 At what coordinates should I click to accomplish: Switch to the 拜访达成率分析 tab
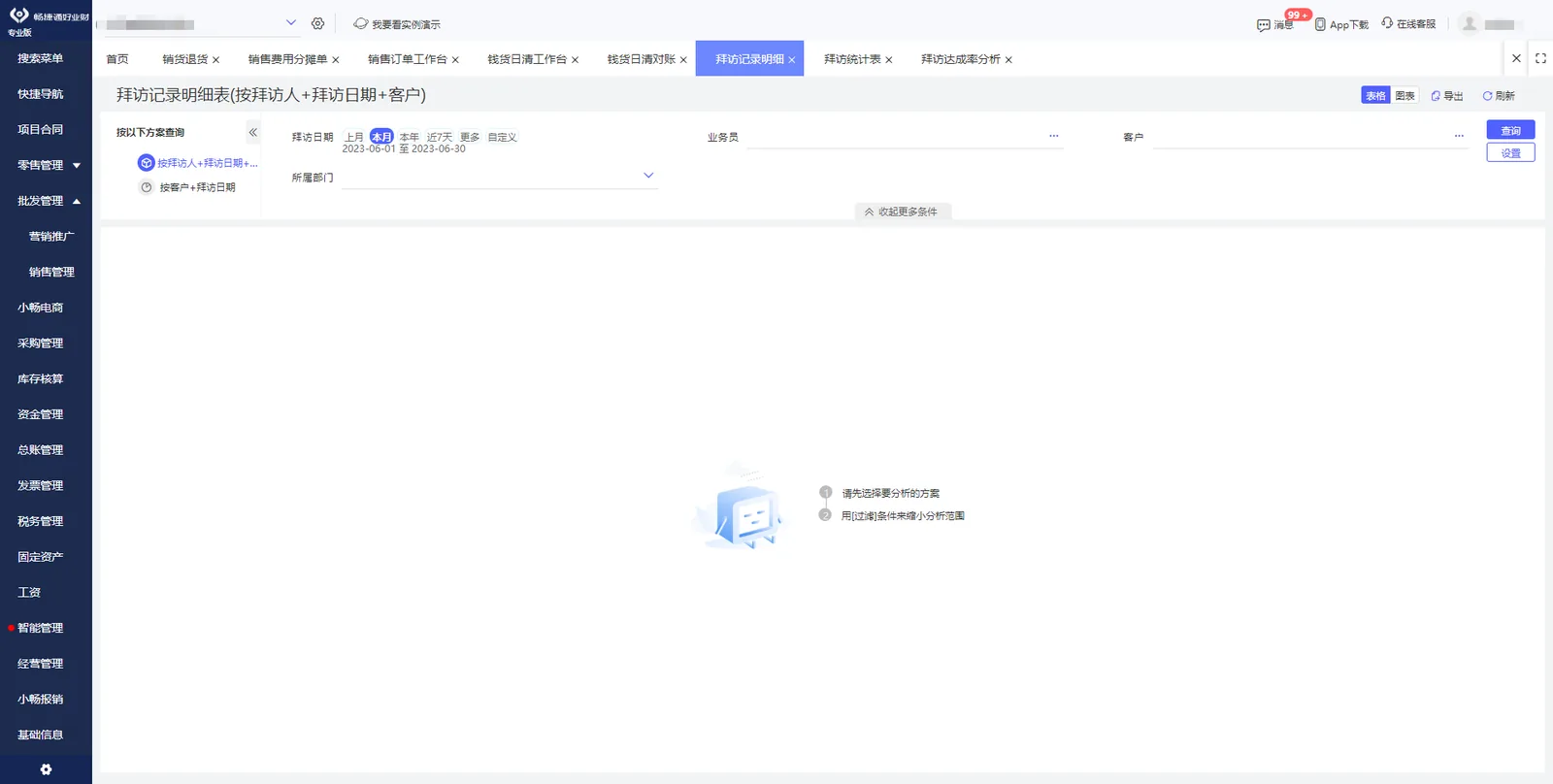[961, 59]
